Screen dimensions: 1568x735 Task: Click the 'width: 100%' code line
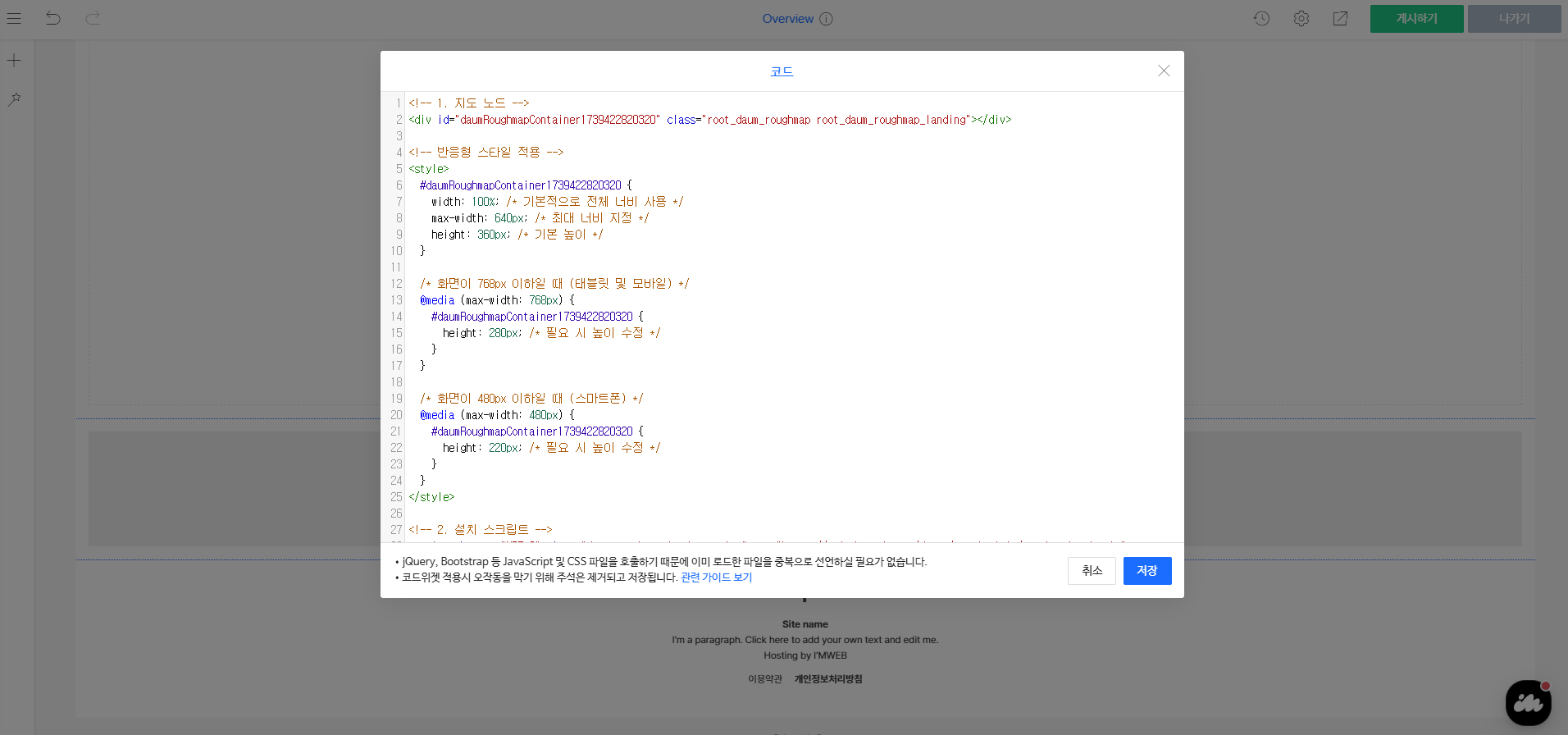[x=557, y=202]
